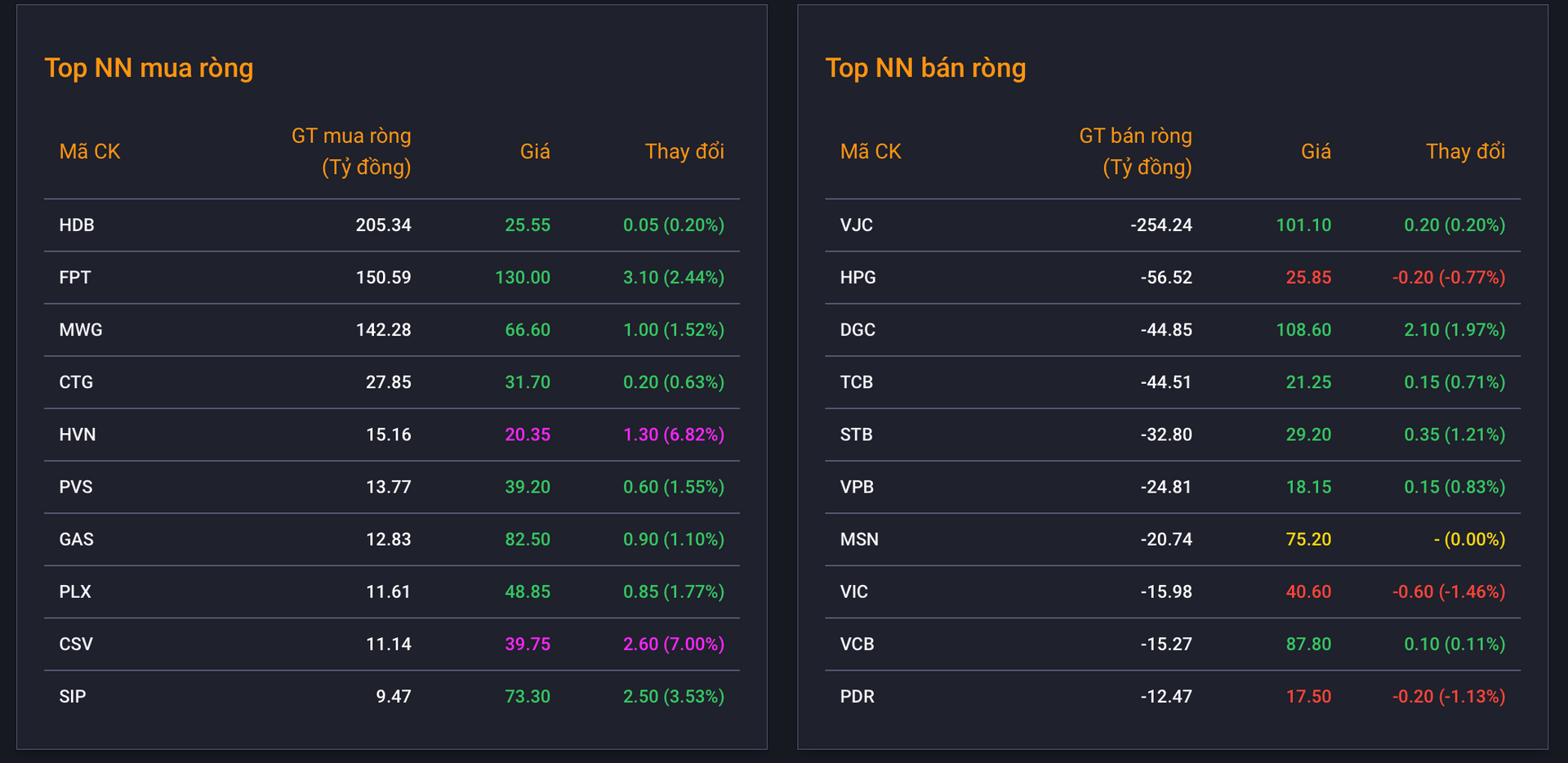Click the "Top NN mua ròng" table title
This screenshot has width=1568, height=763.
click(x=149, y=68)
